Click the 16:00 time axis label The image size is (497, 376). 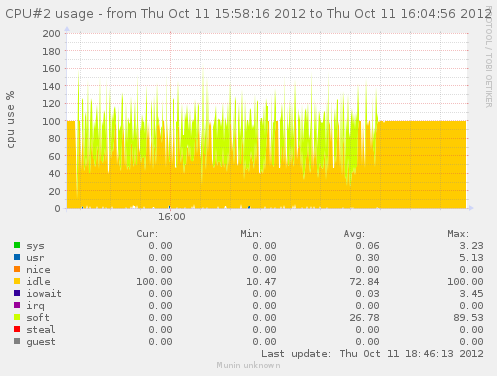pyautogui.click(x=172, y=217)
